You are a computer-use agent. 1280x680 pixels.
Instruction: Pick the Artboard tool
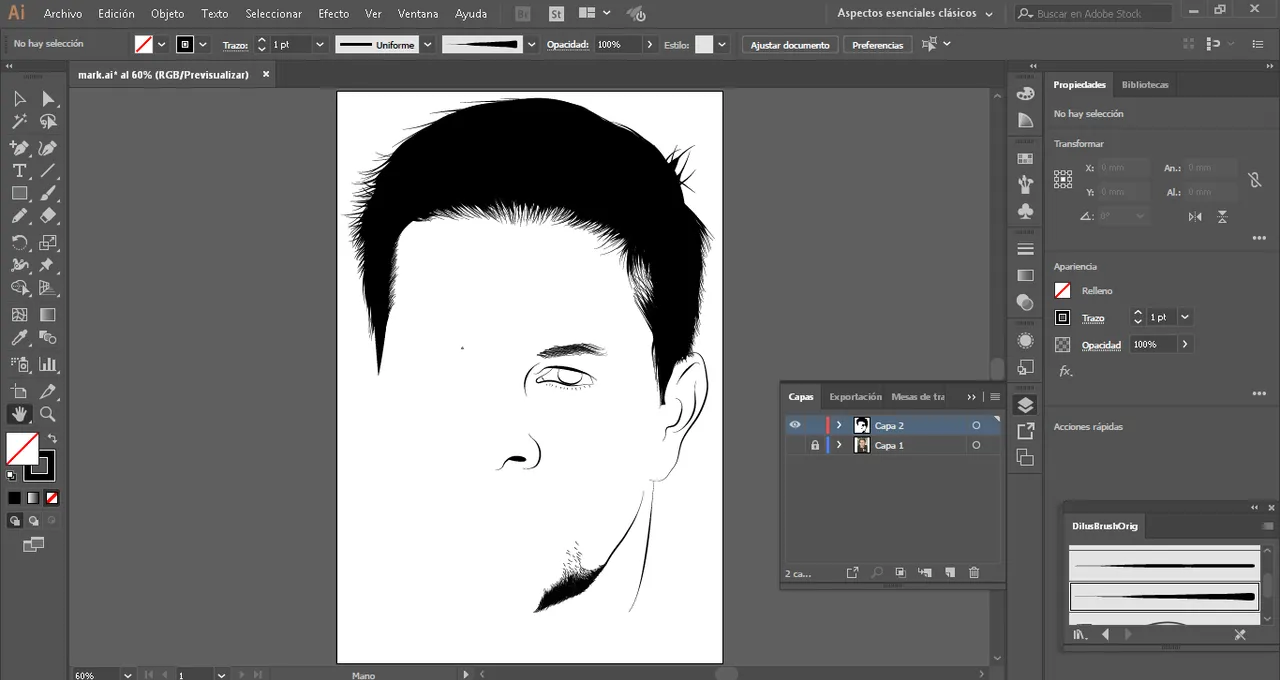click(19, 391)
